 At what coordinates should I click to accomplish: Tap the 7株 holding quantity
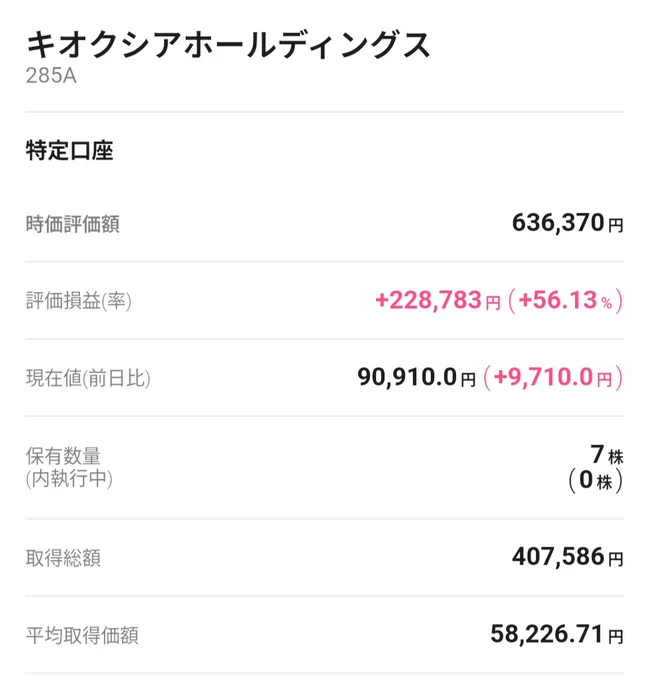click(x=607, y=455)
